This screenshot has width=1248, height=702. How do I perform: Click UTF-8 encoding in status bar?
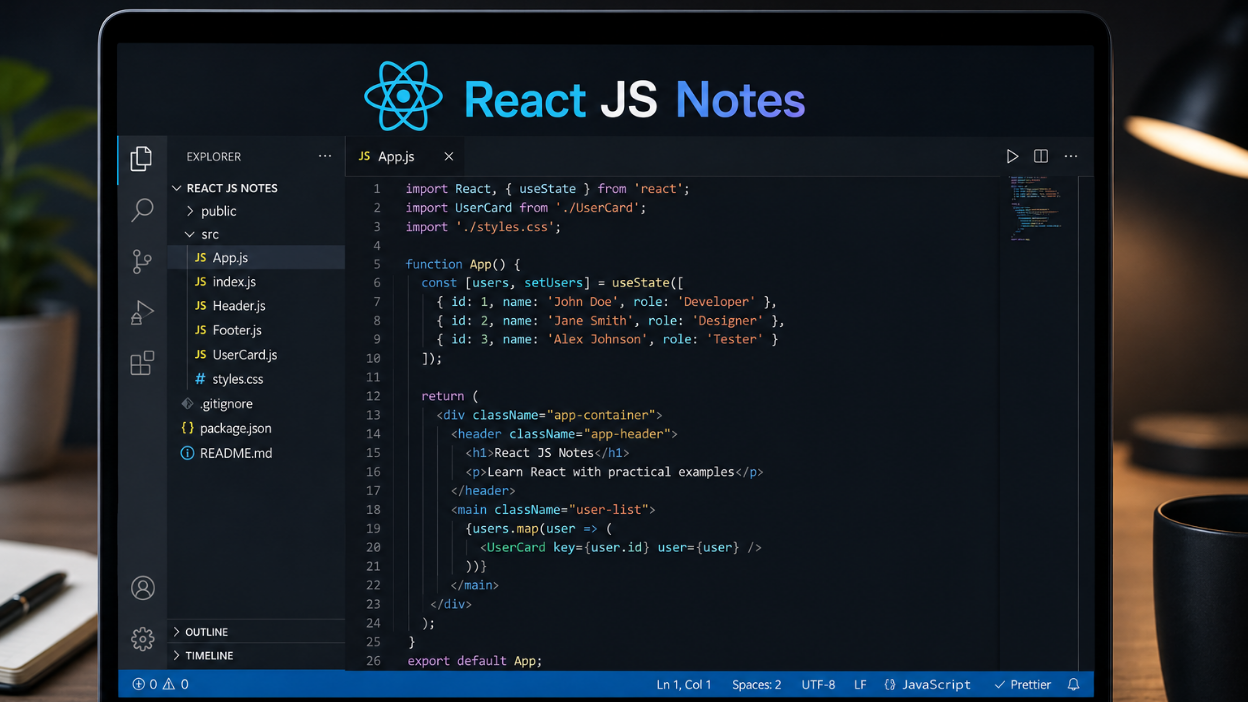[818, 685]
